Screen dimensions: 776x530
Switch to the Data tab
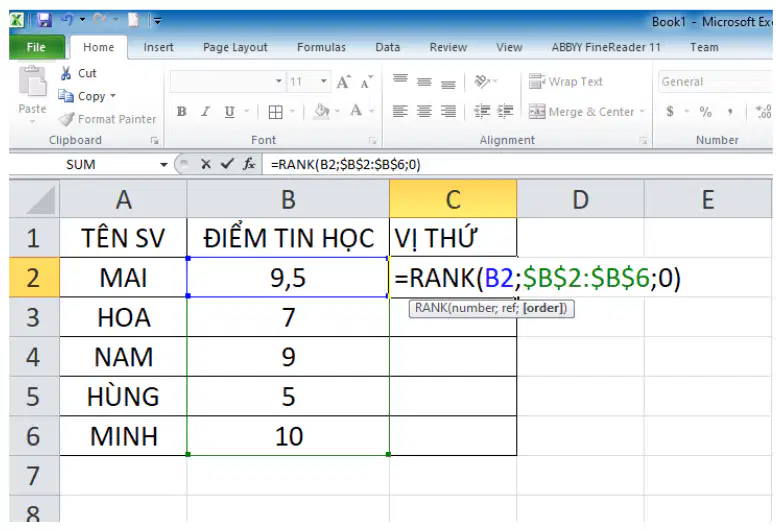388,47
